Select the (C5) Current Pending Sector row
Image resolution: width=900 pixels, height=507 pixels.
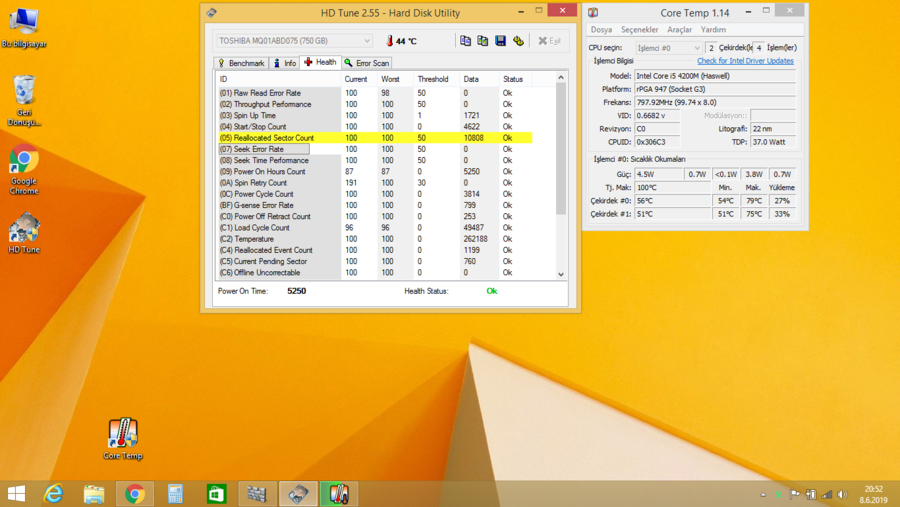click(x=375, y=261)
